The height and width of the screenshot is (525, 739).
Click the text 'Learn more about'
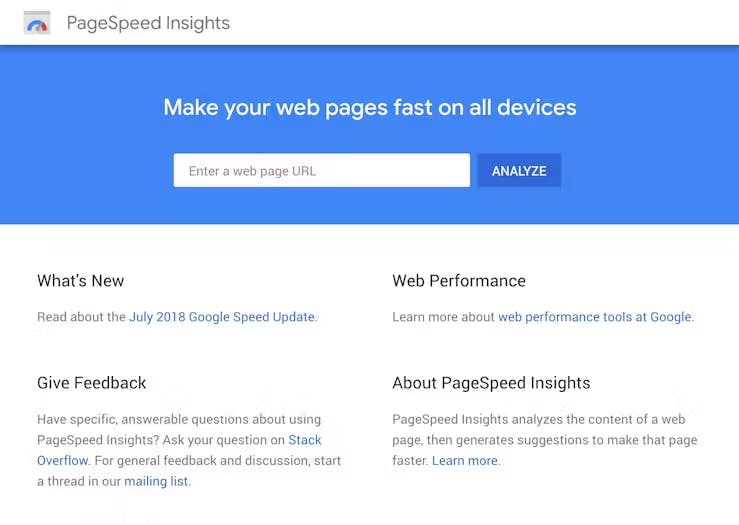click(x=443, y=317)
